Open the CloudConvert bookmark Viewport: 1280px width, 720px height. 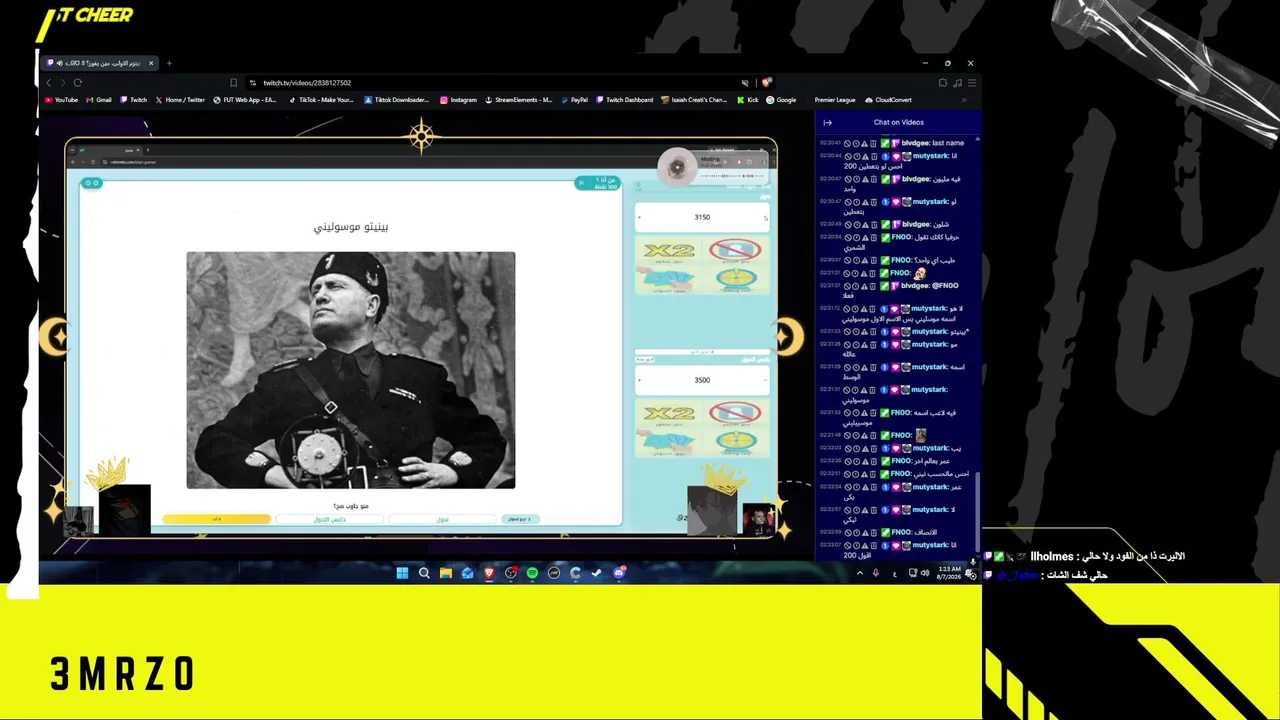[x=888, y=100]
